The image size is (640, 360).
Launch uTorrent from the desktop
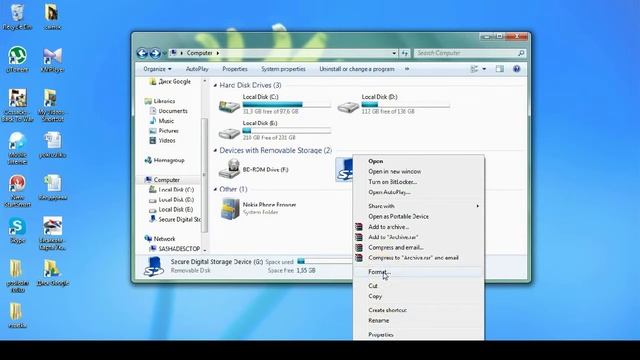(x=17, y=56)
